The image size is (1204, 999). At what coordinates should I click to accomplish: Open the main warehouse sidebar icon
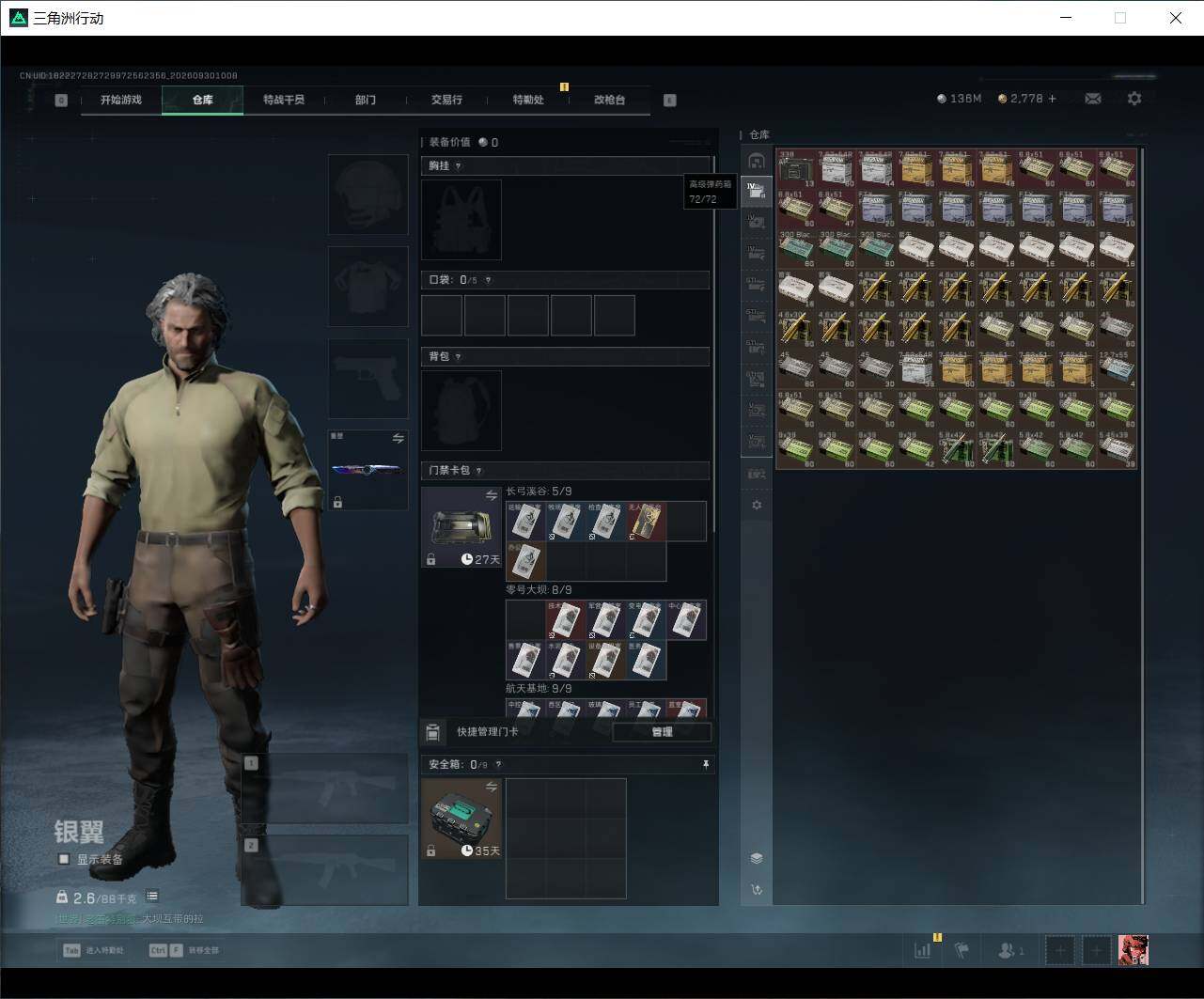[x=757, y=161]
